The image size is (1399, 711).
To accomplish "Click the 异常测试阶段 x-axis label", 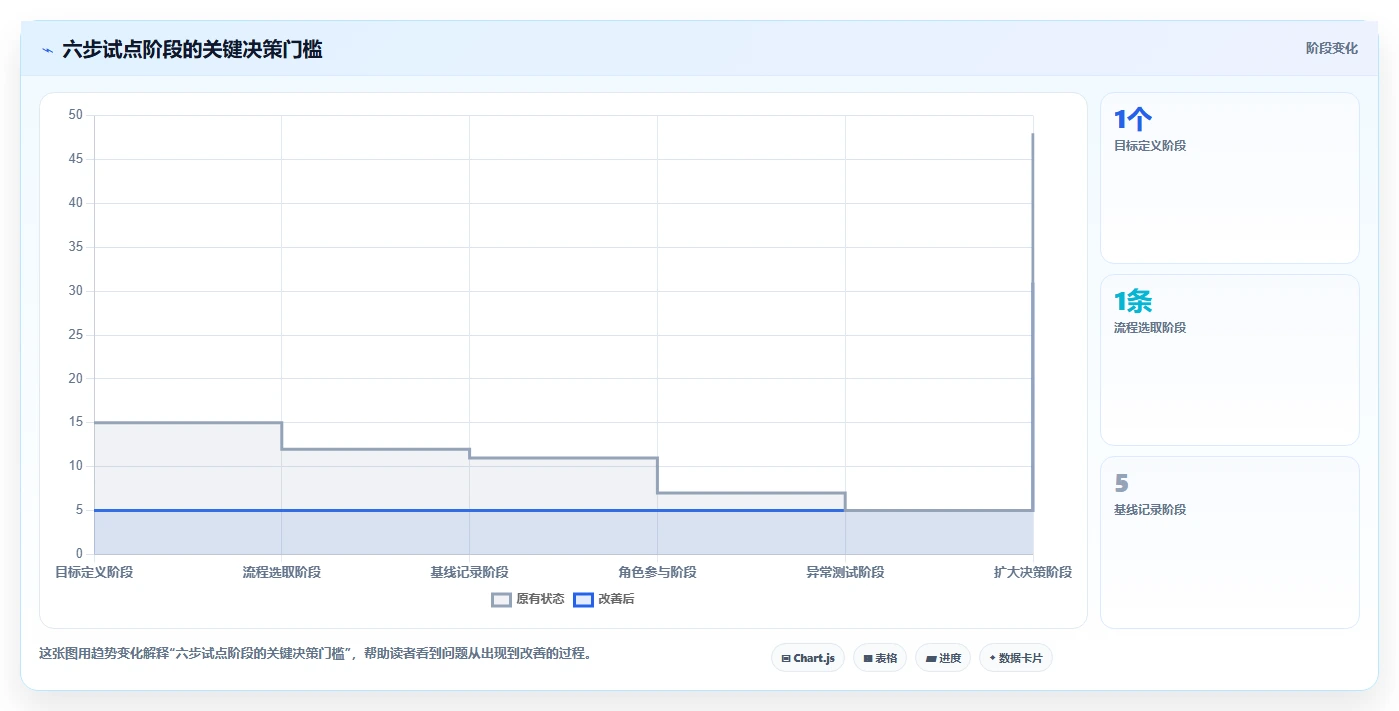I will (x=845, y=572).
